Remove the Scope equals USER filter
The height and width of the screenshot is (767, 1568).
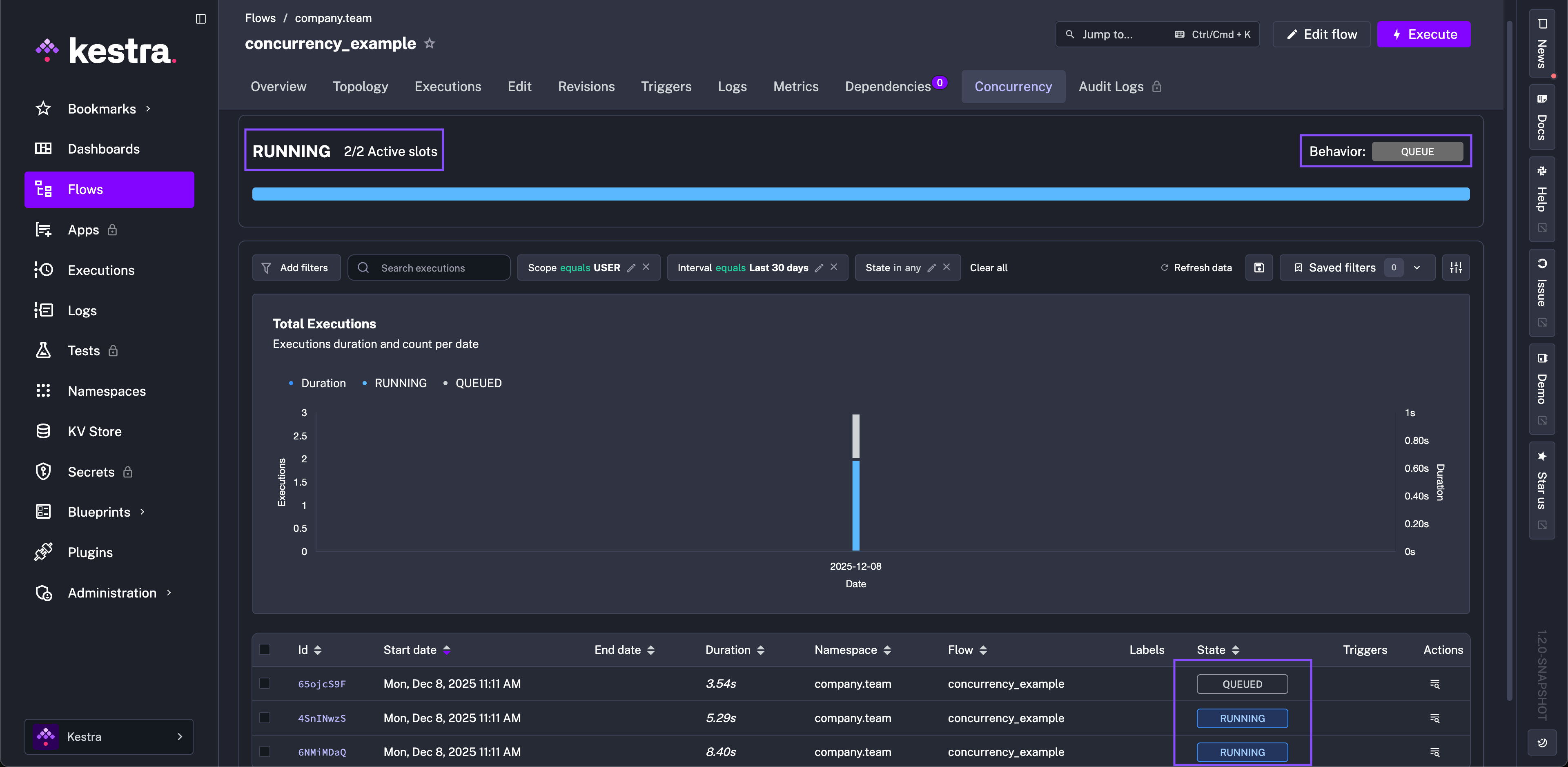tap(646, 267)
